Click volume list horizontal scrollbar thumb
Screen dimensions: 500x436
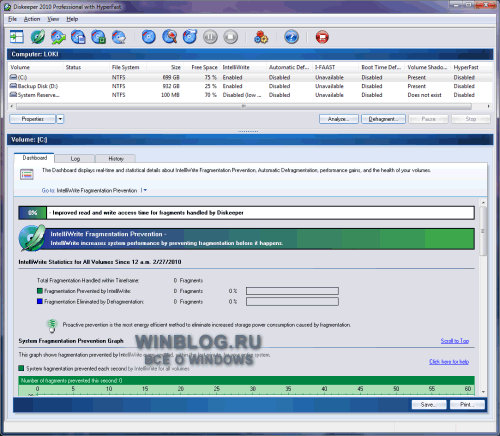click(x=244, y=106)
